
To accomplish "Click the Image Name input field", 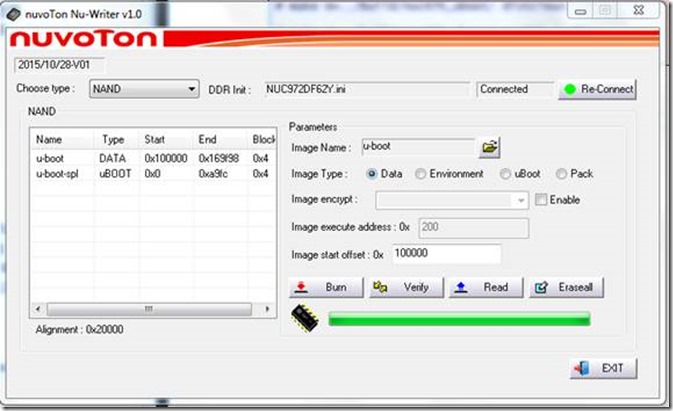I will tap(418, 146).
